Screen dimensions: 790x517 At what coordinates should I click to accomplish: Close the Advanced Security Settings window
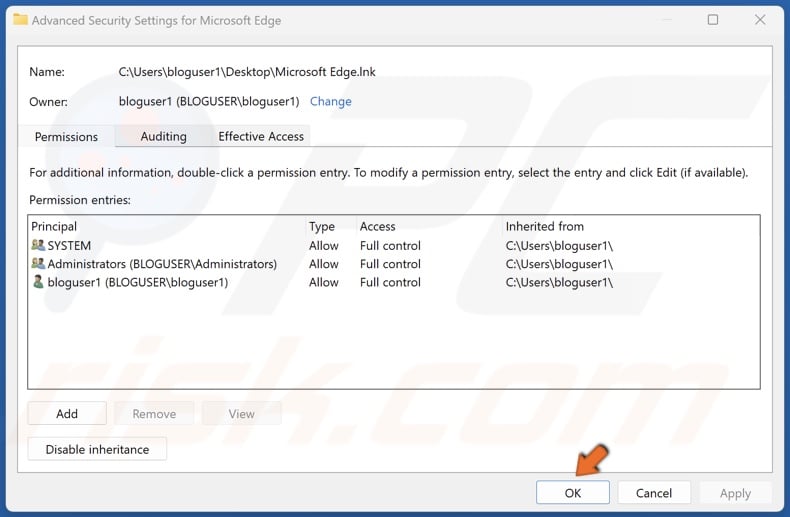pyautogui.click(x=760, y=20)
